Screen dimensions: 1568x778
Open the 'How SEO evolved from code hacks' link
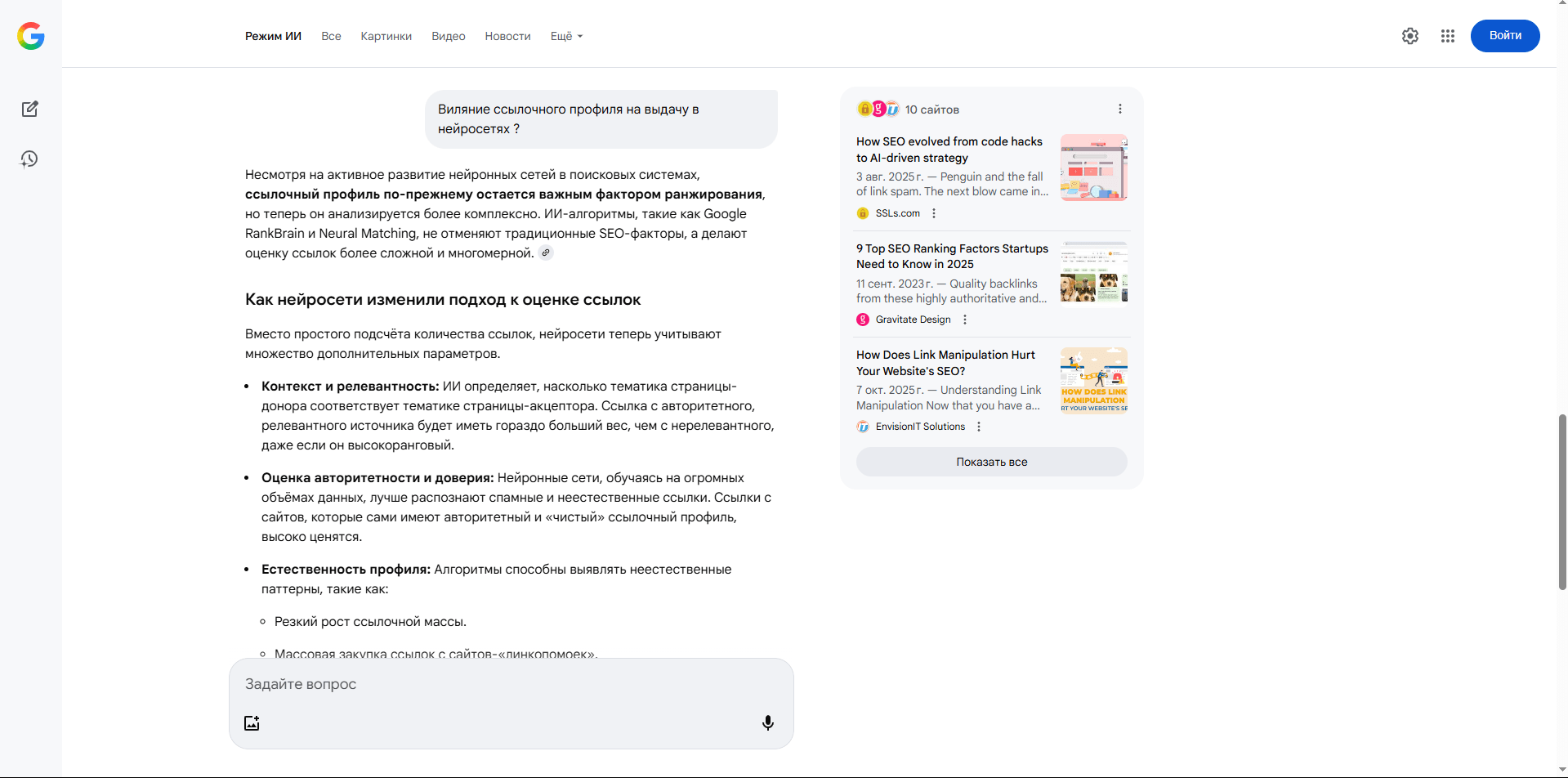949,150
